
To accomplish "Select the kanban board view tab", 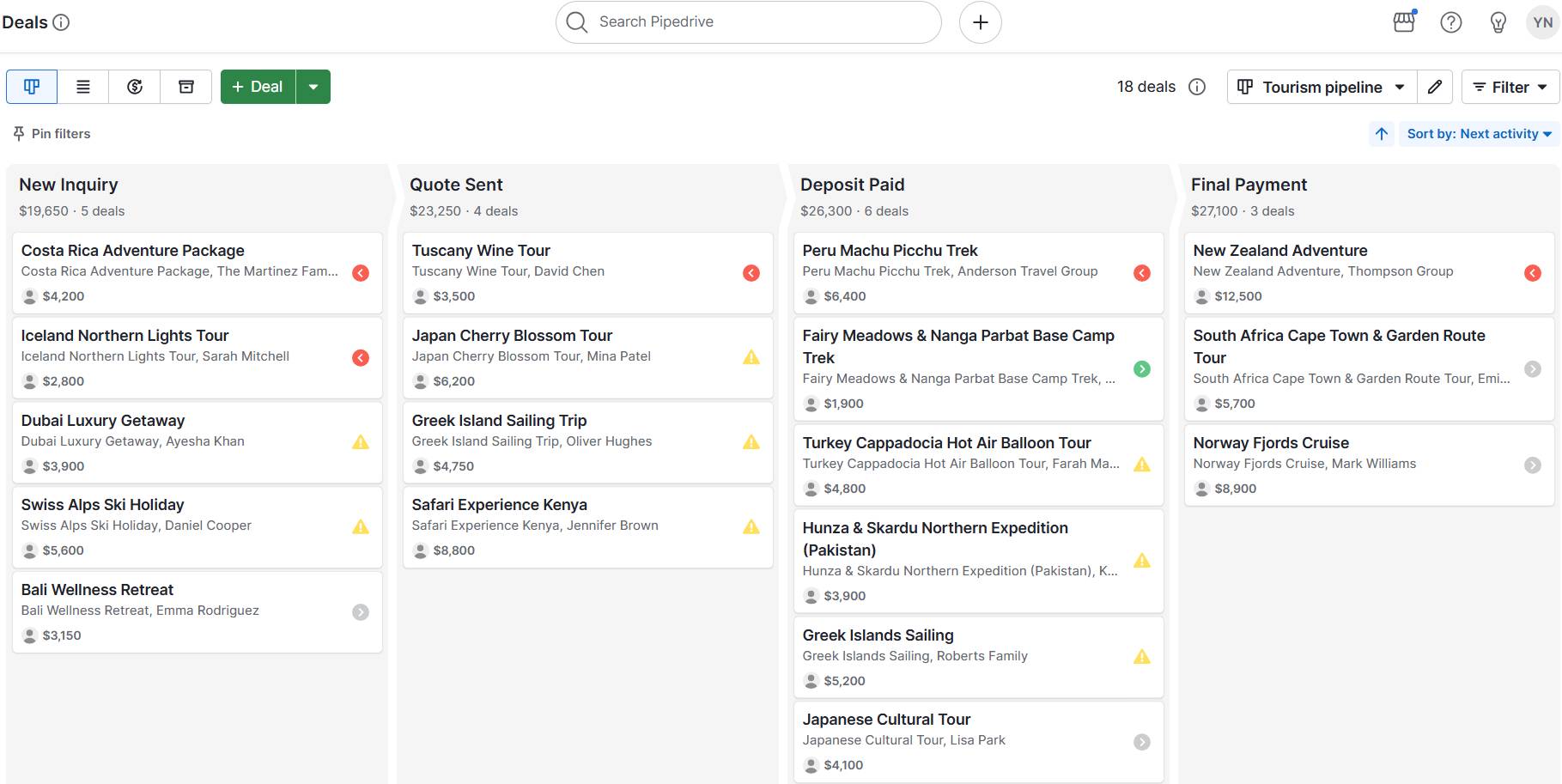I will tap(31, 86).
